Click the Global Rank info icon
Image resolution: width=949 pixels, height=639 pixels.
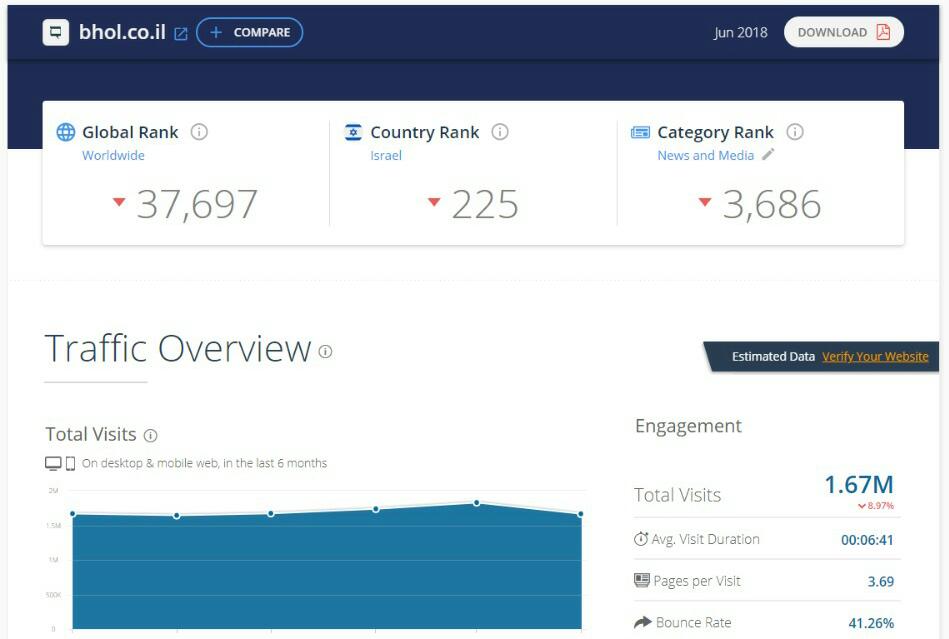click(x=199, y=132)
